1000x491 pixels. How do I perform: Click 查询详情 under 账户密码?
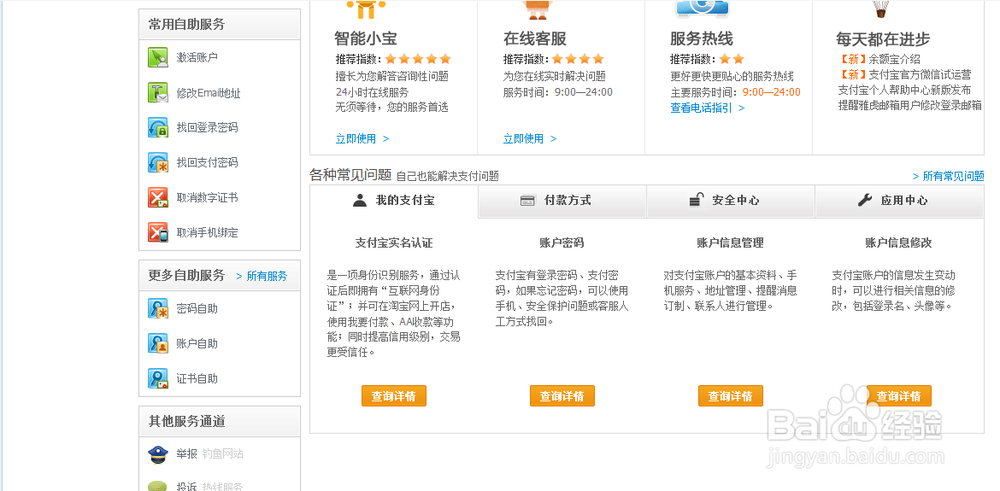click(x=562, y=396)
